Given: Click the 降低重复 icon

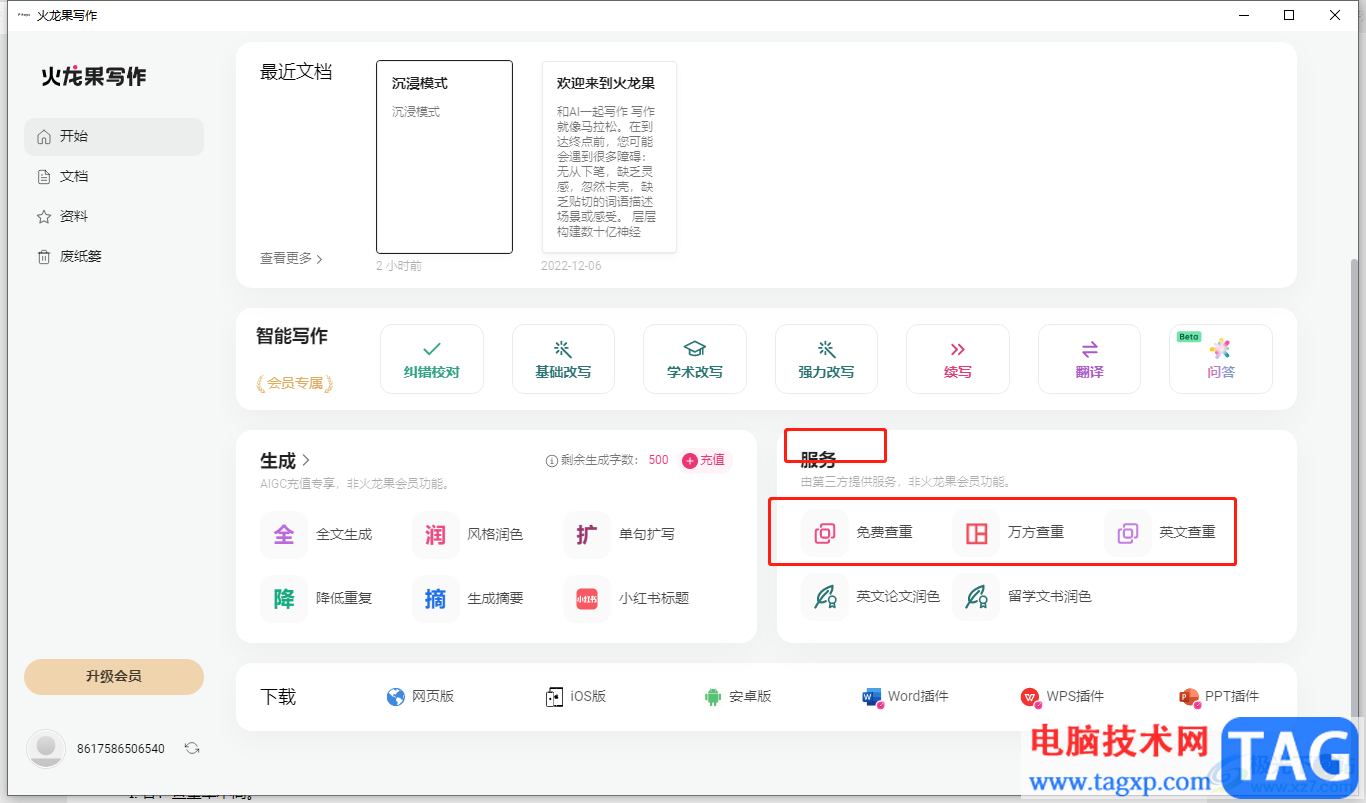Looking at the screenshot, I should 284,599.
